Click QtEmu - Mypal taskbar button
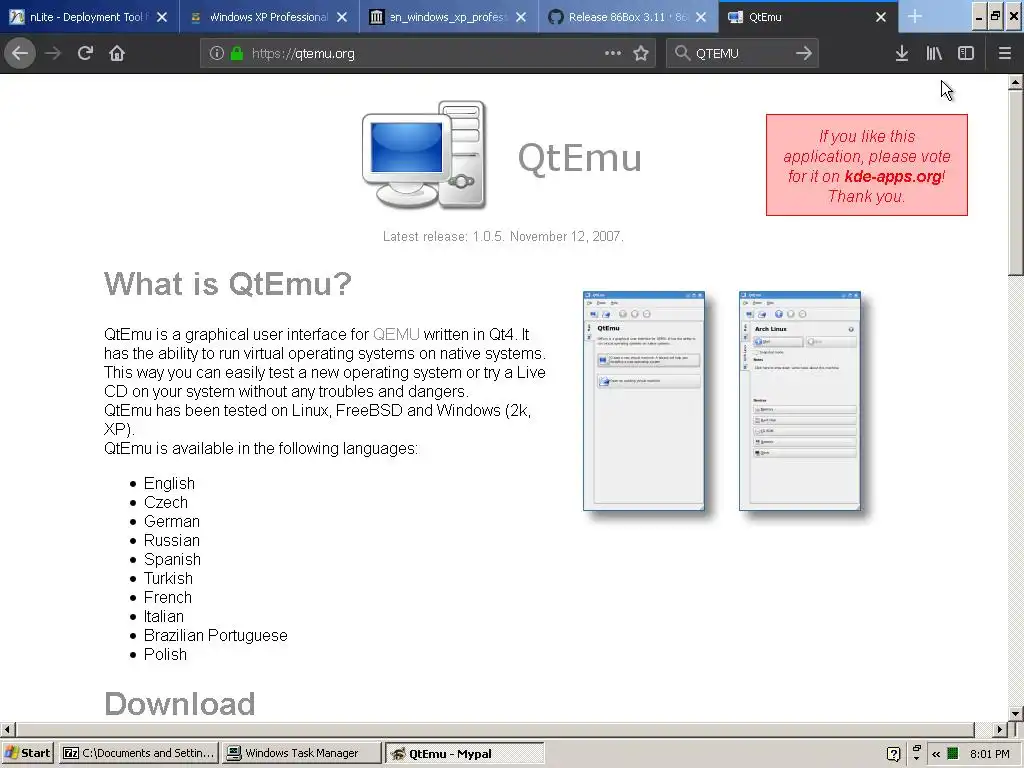The width and height of the screenshot is (1024, 768). click(x=464, y=753)
